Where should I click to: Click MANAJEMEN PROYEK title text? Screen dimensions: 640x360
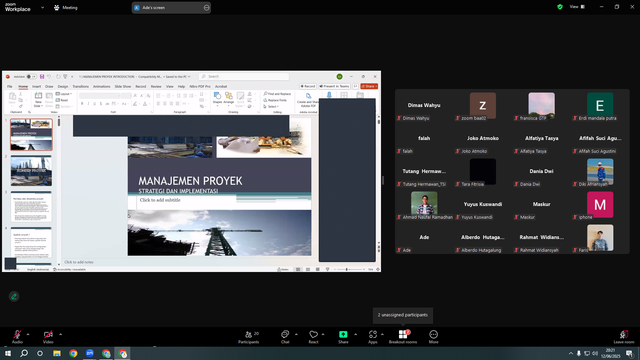190,181
